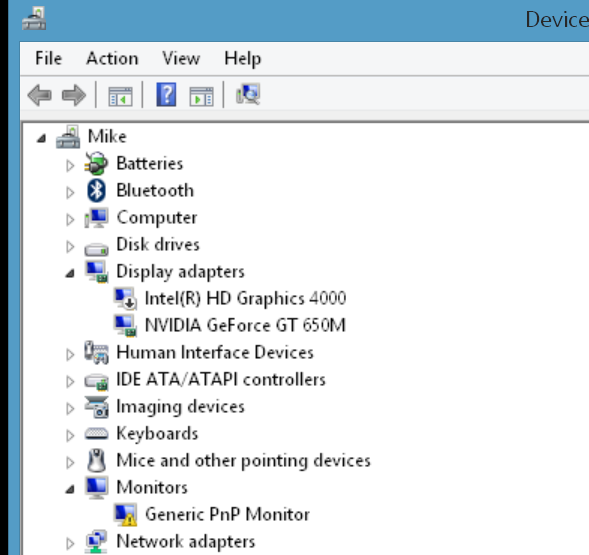Click the Disk drives category icon
589x555 pixels.
[x=97, y=249]
